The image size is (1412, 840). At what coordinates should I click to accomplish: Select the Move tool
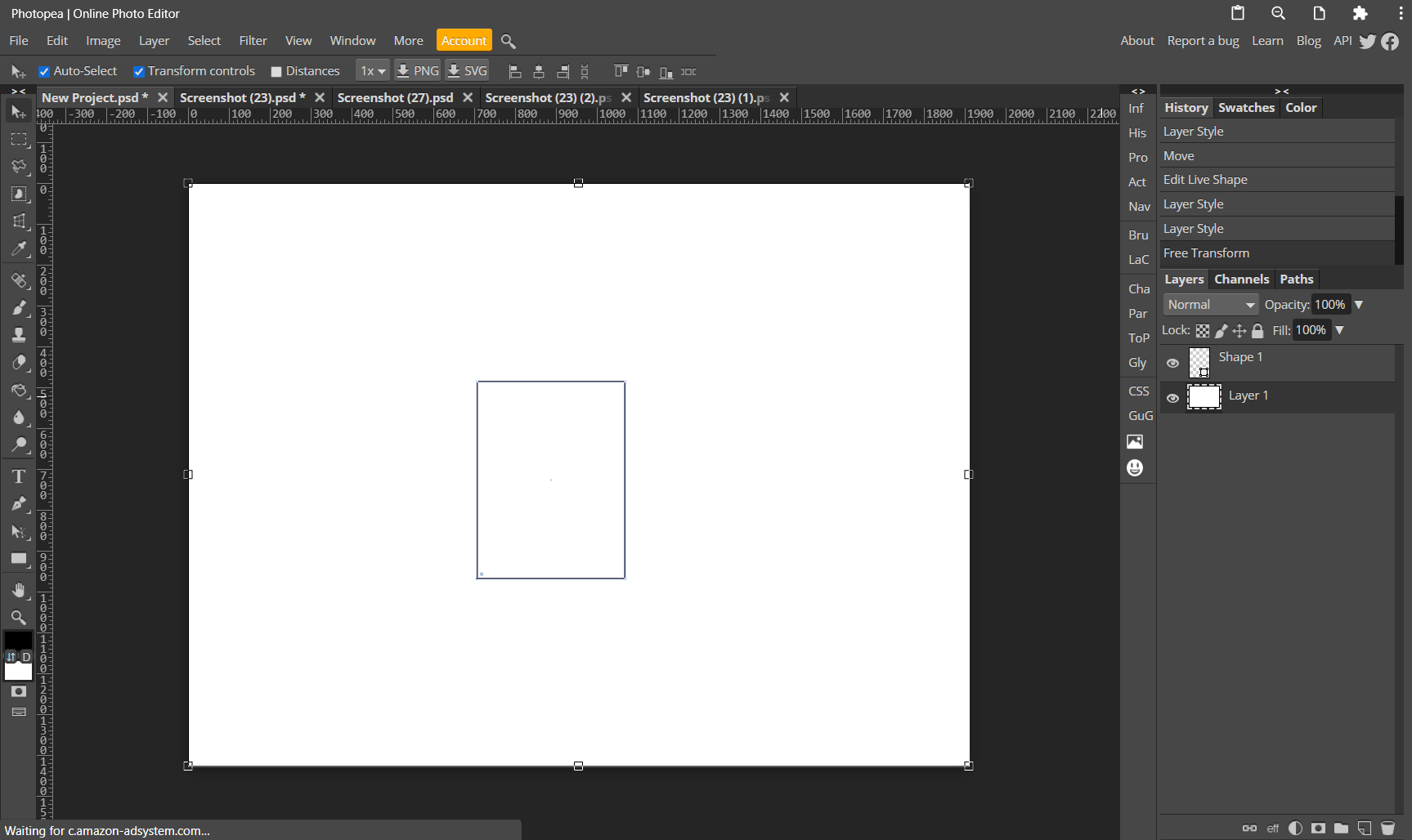pos(18,112)
